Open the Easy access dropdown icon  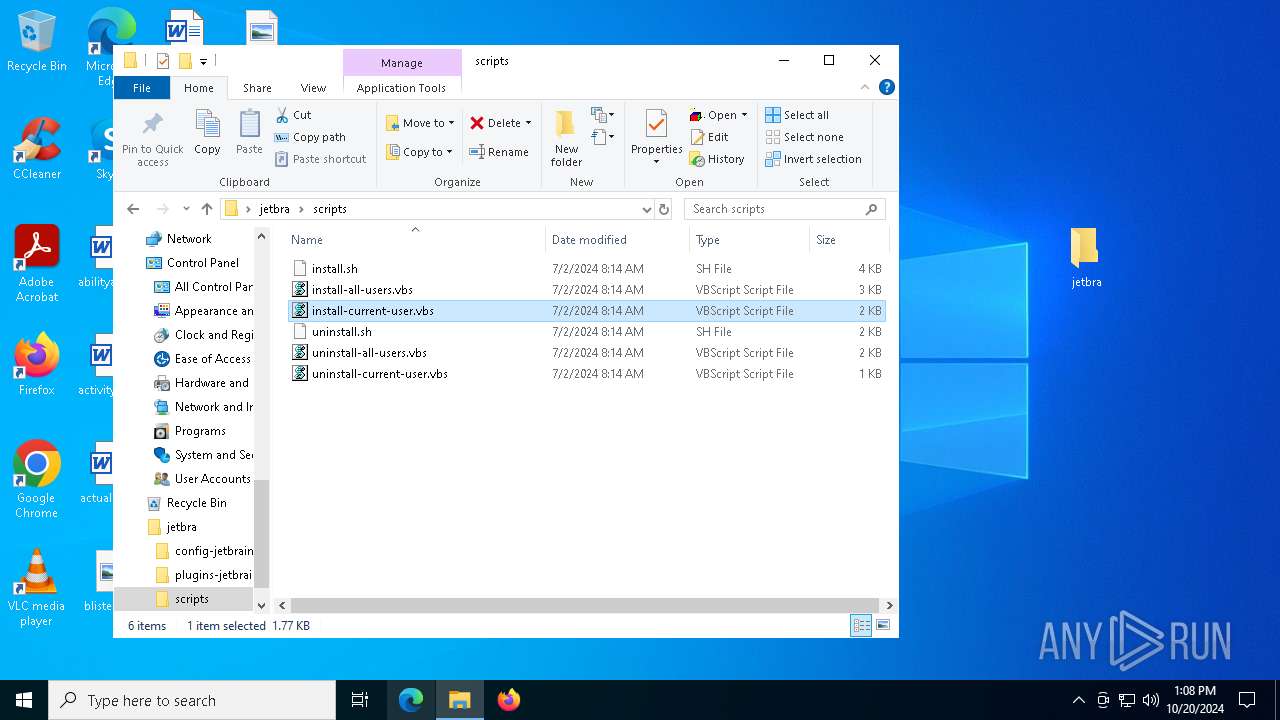pyautogui.click(x=602, y=137)
